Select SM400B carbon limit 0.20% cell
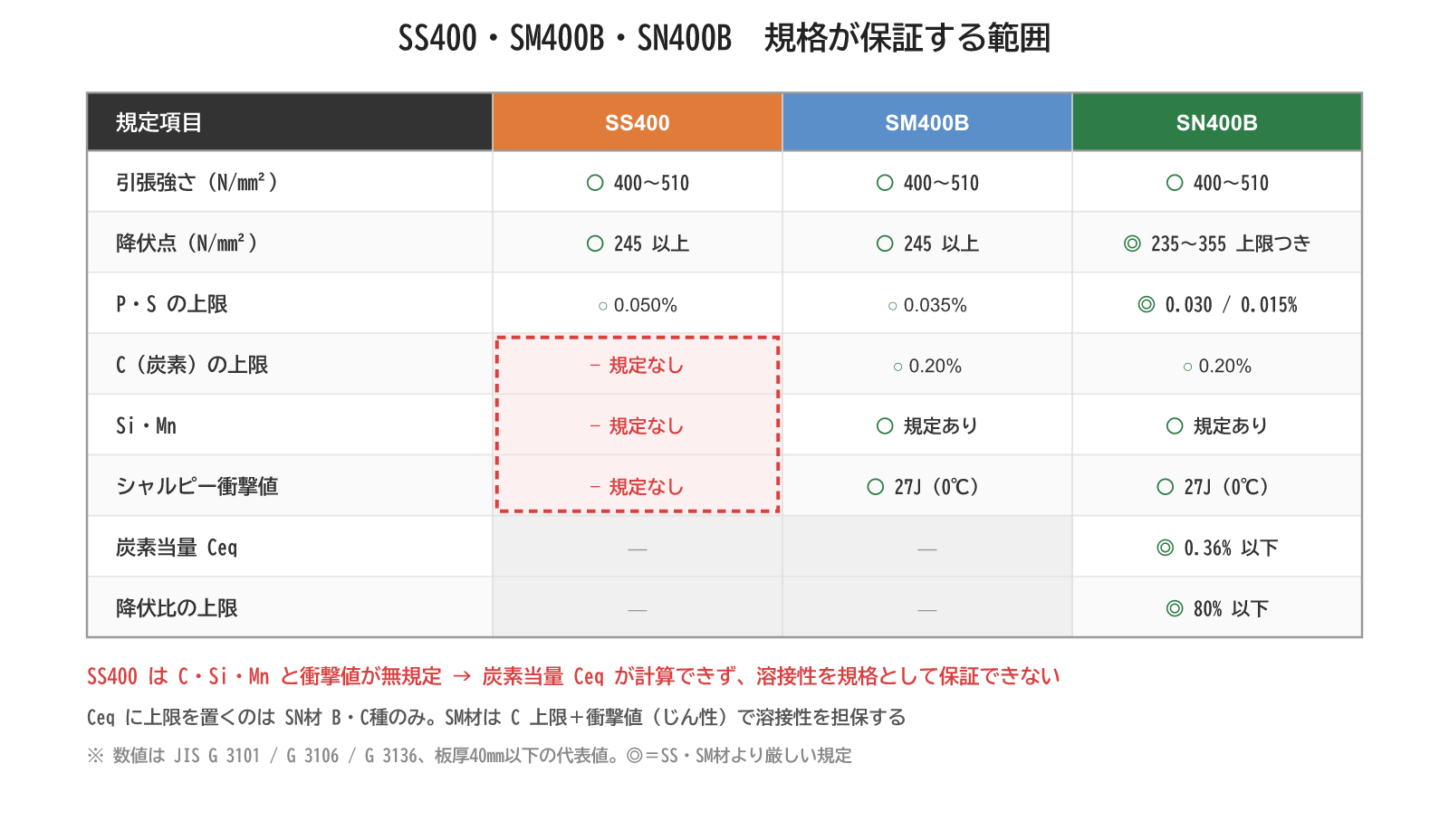1449x840 pixels. pos(927,366)
